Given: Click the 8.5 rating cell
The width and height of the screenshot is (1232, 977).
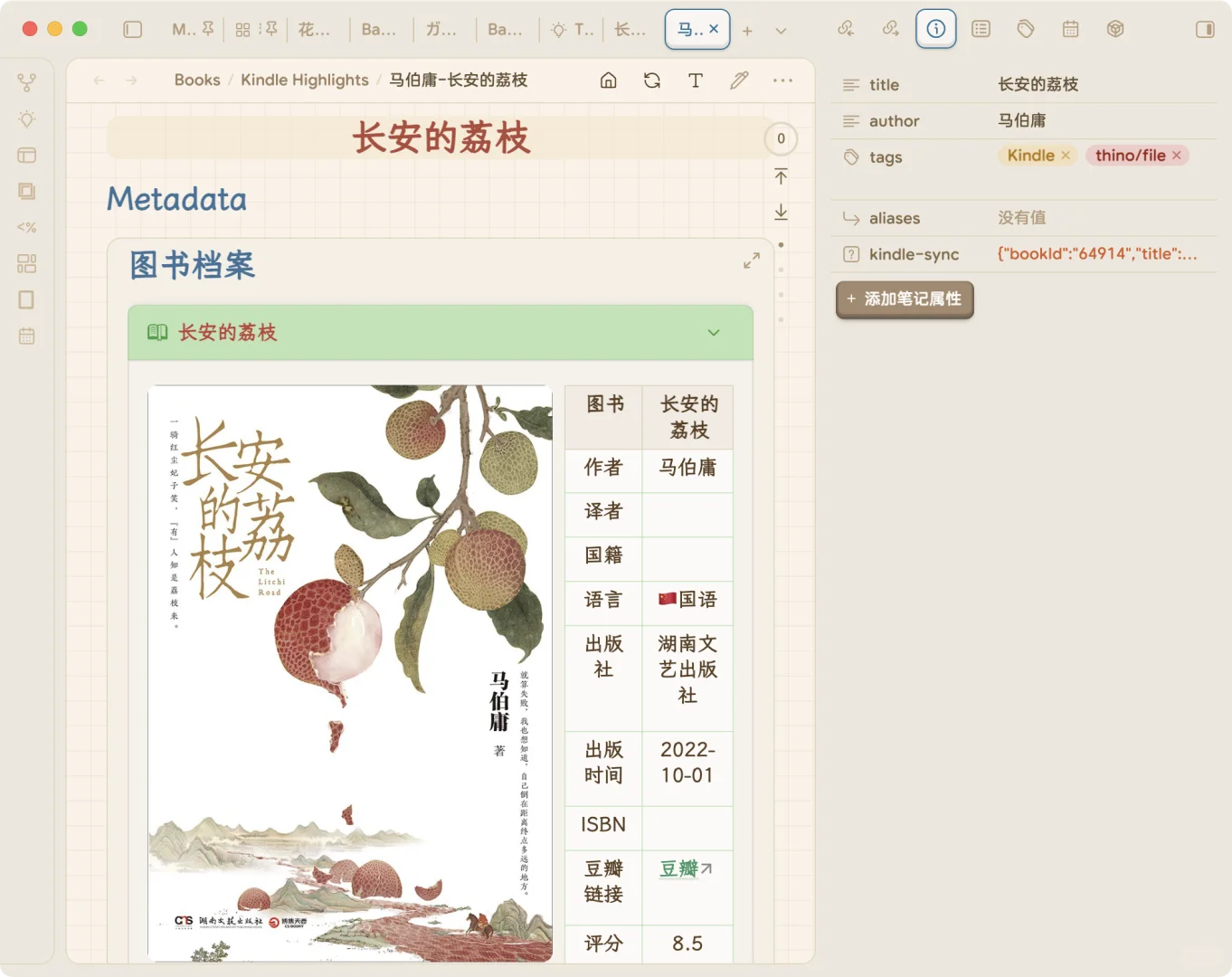Looking at the screenshot, I should [687, 944].
